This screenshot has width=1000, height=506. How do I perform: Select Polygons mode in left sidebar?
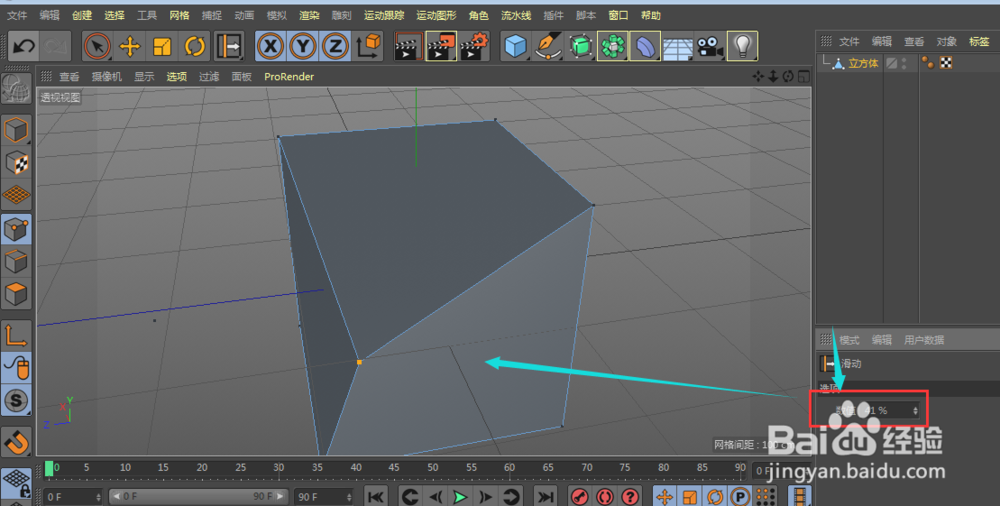16,294
